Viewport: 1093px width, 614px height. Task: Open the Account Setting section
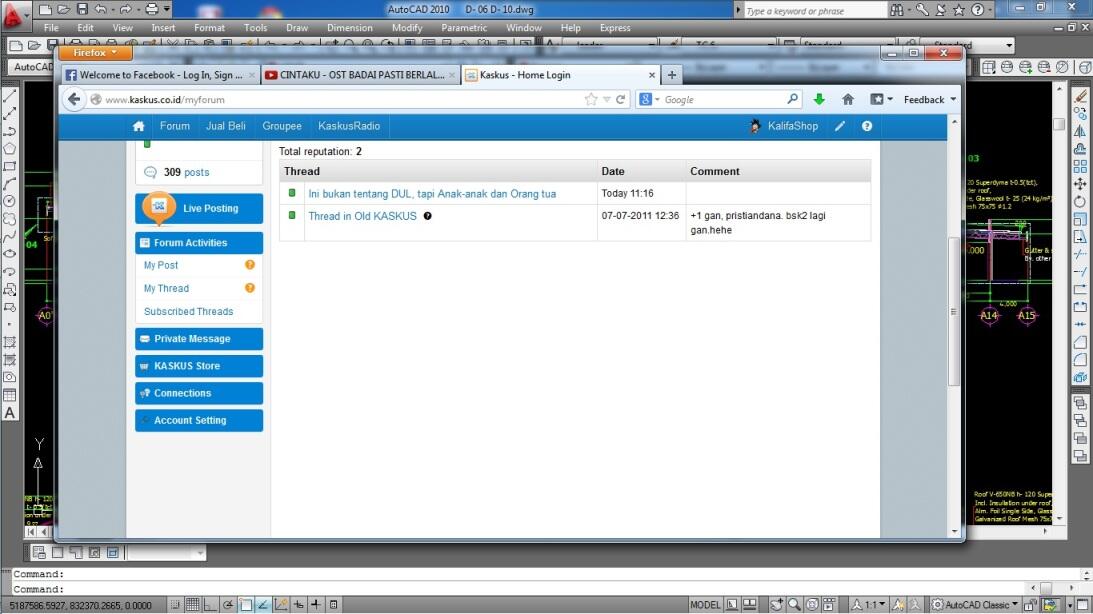coord(199,420)
